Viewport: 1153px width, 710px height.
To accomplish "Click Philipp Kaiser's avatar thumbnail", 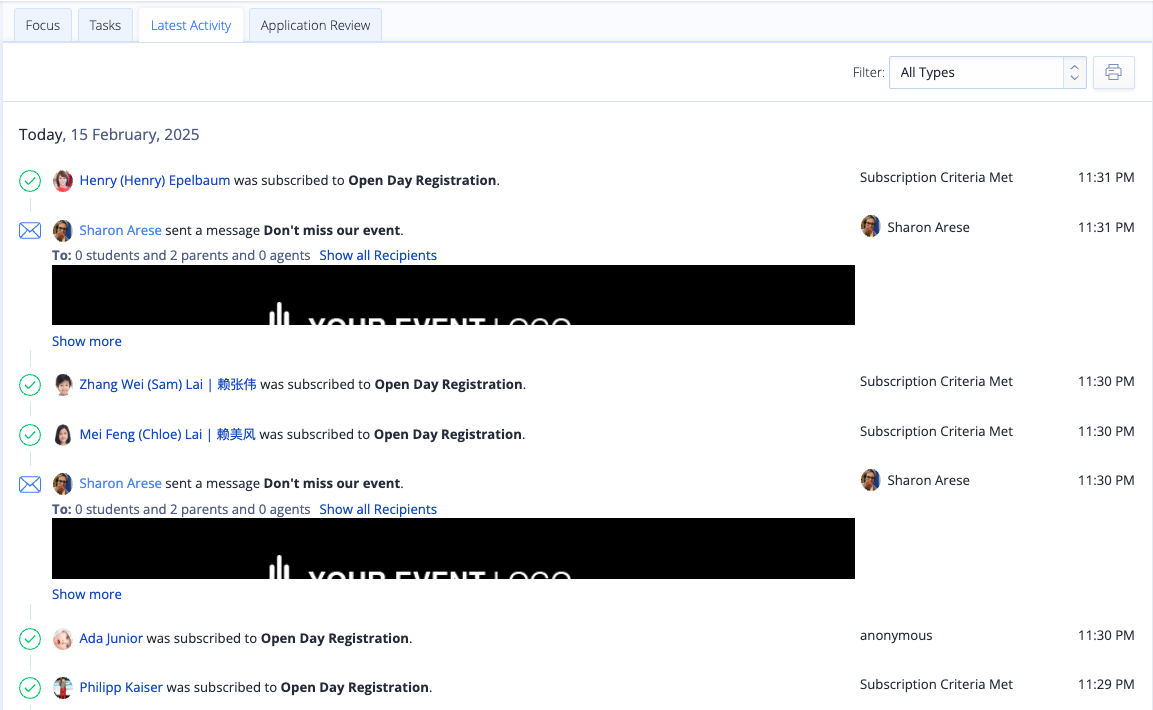I will point(62,687).
